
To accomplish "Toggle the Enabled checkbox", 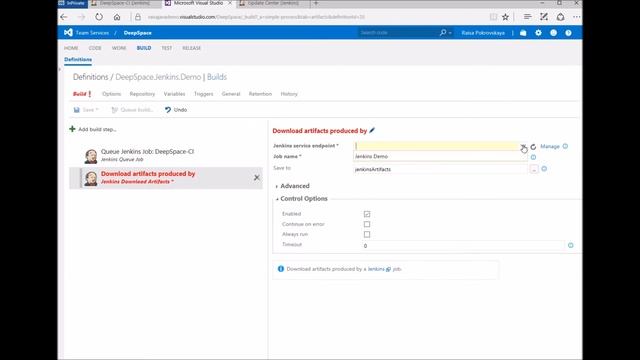I will [x=367, y=214].
